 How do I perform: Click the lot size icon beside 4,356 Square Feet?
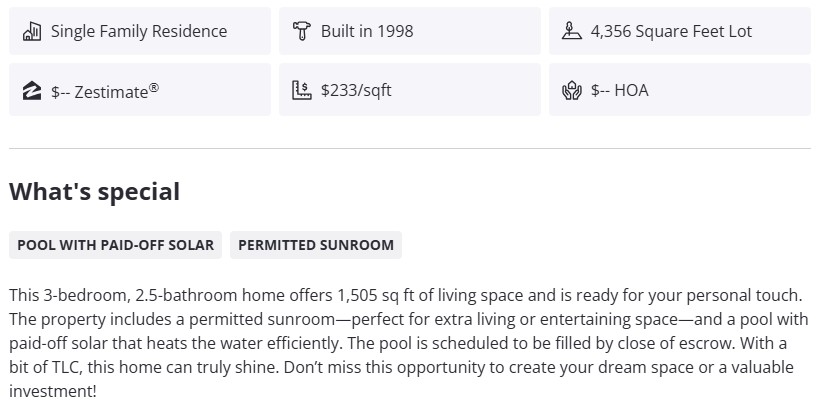click(571, 31)
